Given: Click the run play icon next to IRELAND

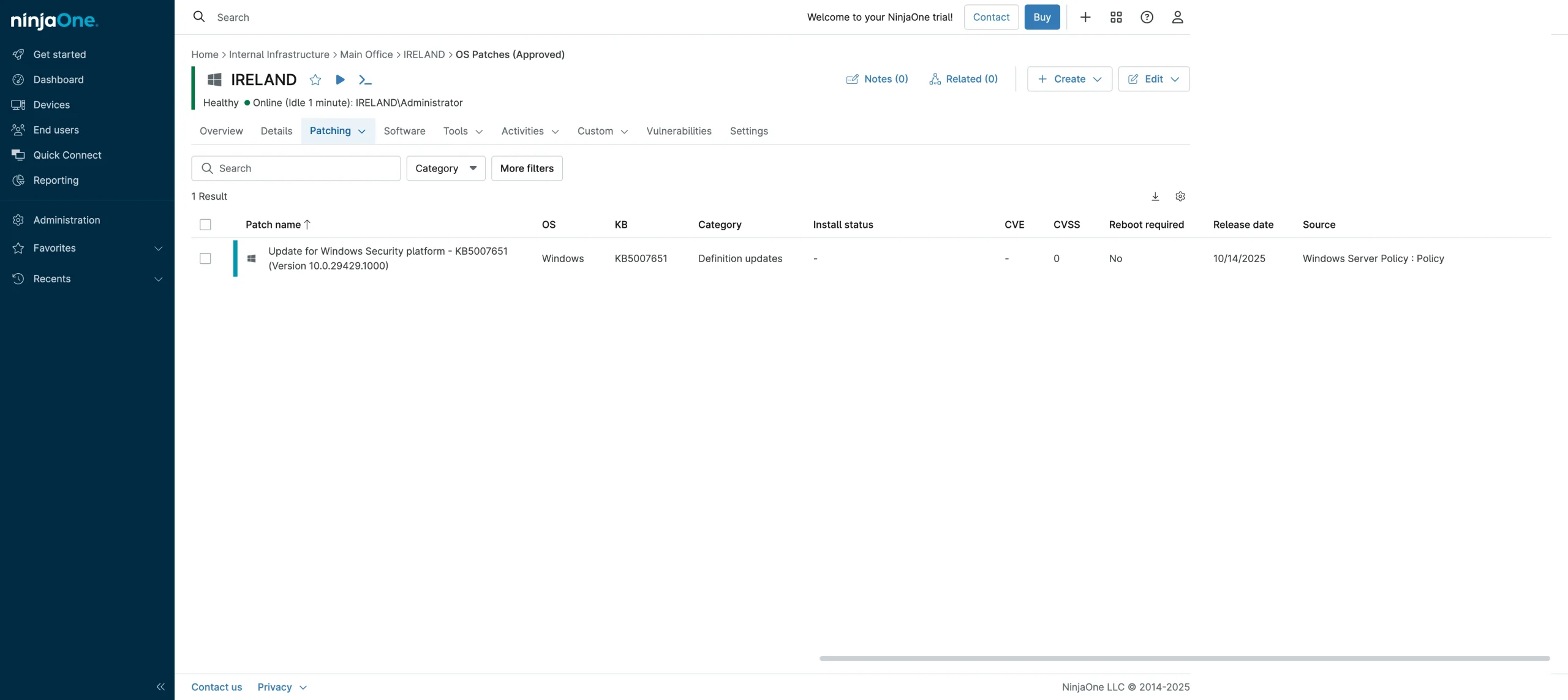Looking at the screenshot, I should click(340, 80).
